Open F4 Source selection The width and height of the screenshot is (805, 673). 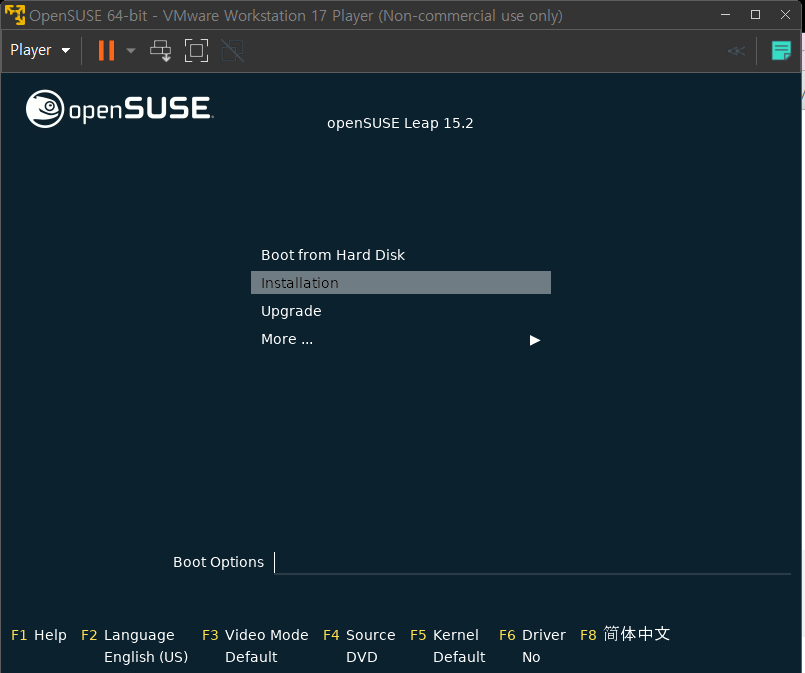[359, 635]
